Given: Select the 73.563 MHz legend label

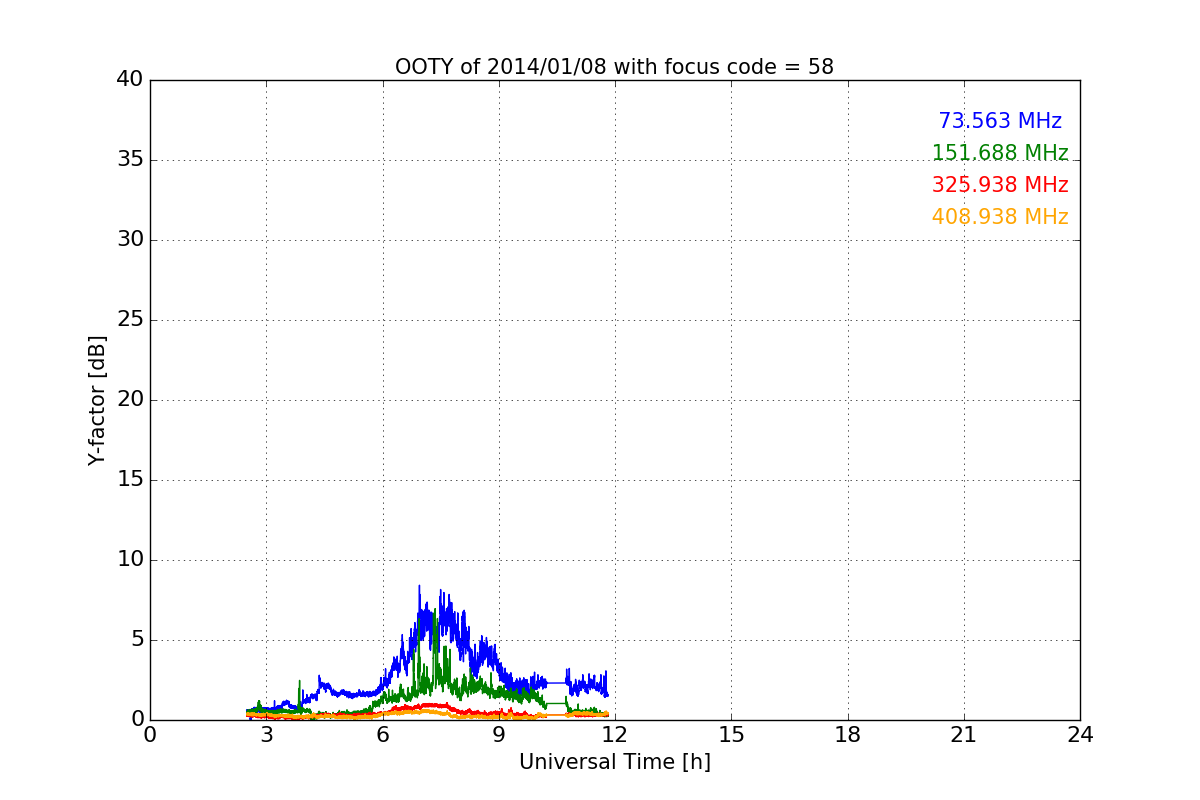Looking at the screenshot, I should click(x=1000, y=121).
